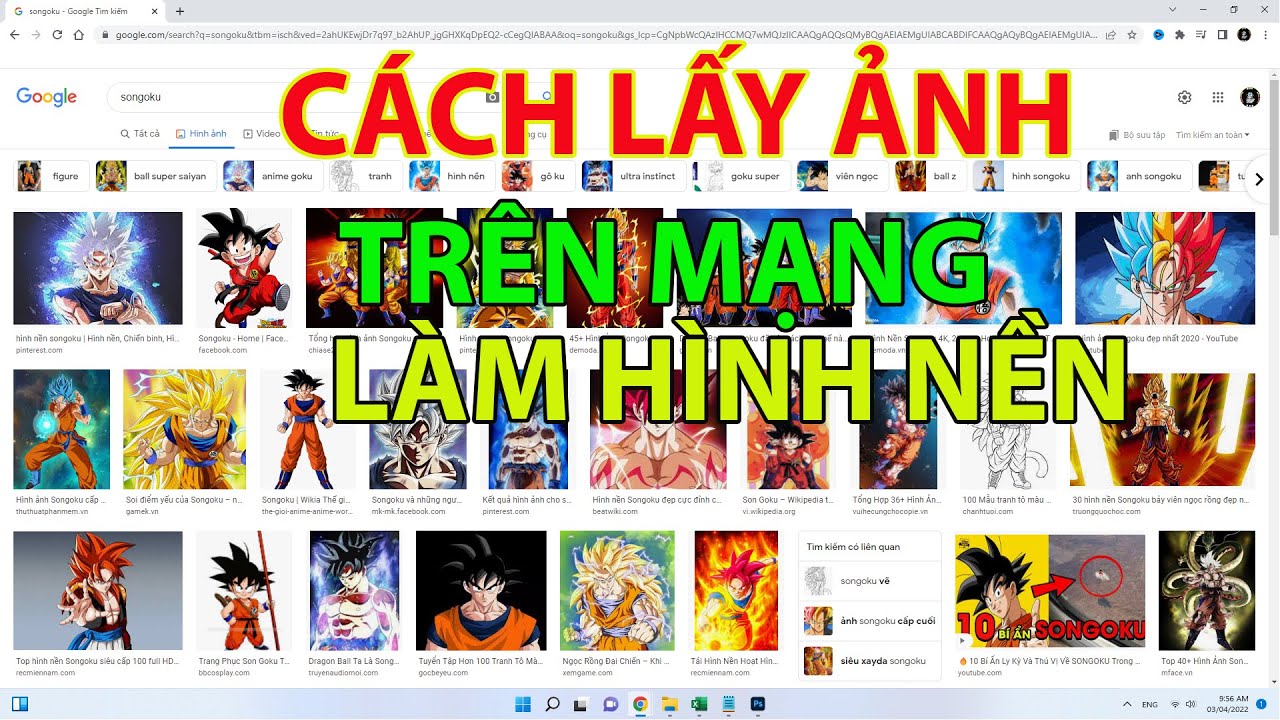Click the search by image camera icon
This screenshot has height=720, width=1280.
click(492, 97)
